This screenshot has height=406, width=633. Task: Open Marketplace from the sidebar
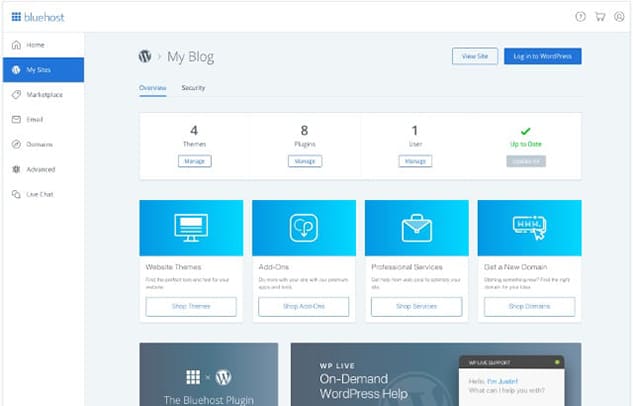[x=44, y=94]
